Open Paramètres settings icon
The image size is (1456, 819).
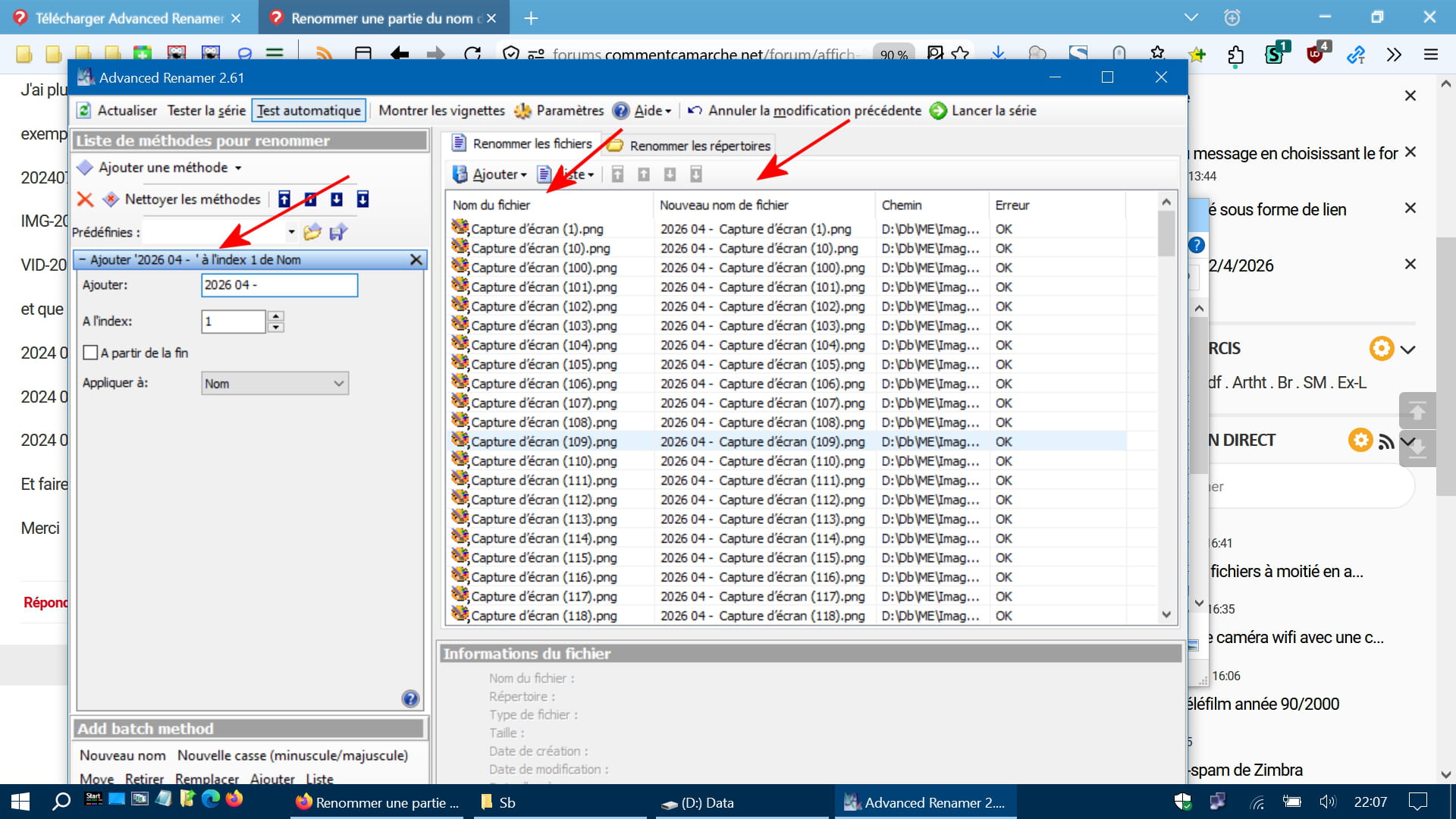pyautogui.click(x=522, y=111)
